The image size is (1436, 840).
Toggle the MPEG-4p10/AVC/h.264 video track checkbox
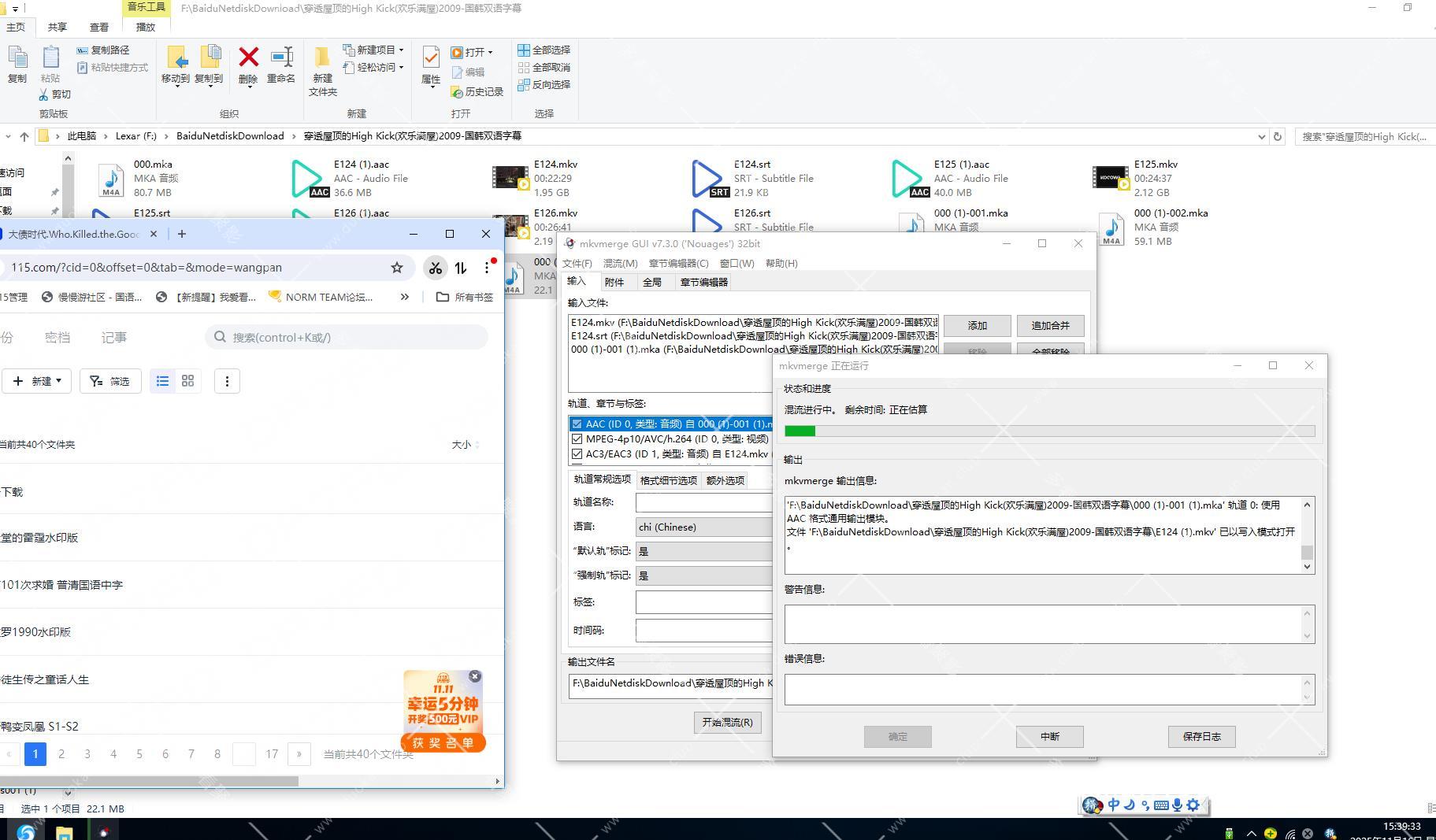coord(577,439)
